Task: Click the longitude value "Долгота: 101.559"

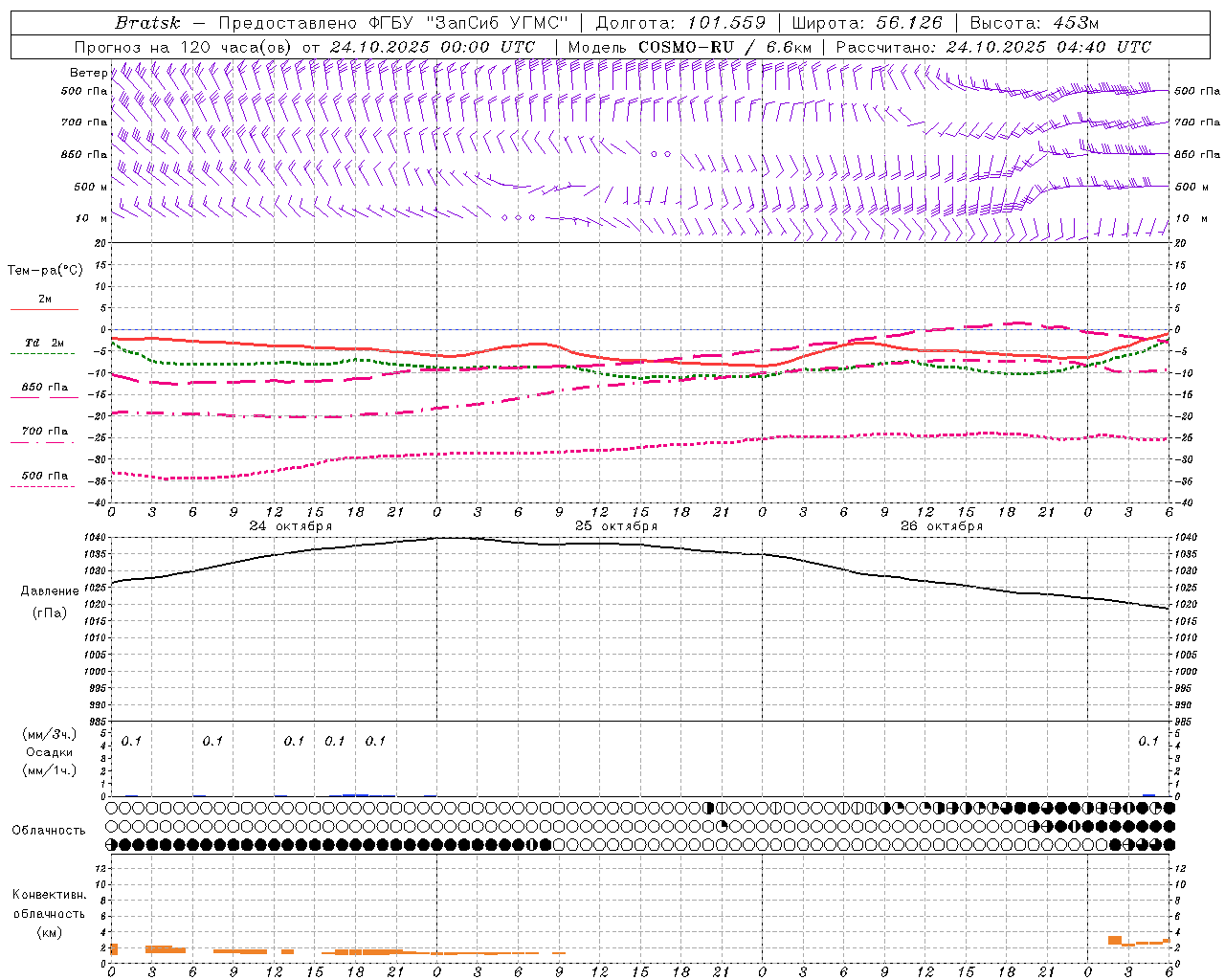Action: (x=680, y=23)
